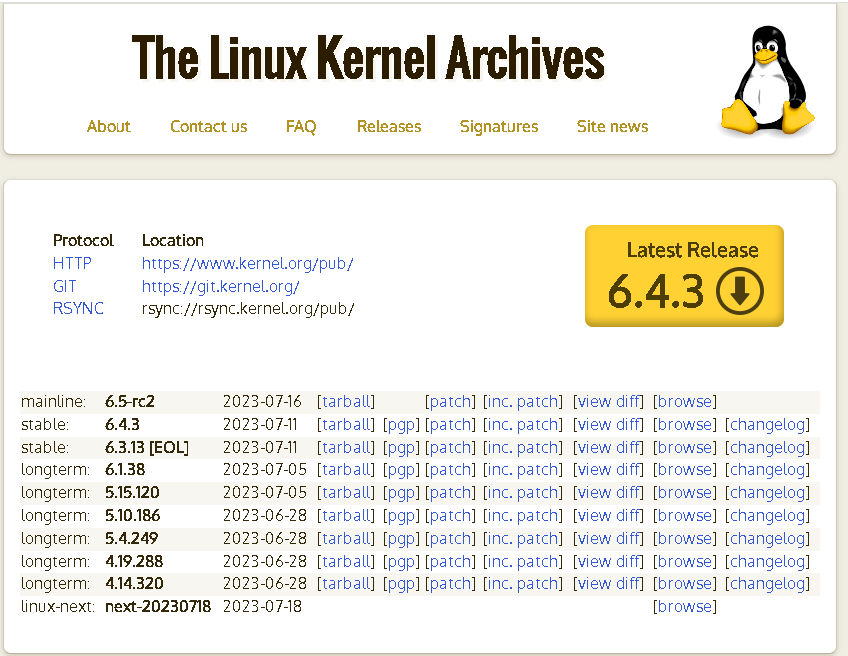Open the GIT protocol link
Viewport: 848px width, 656px height.
(64, 286)
